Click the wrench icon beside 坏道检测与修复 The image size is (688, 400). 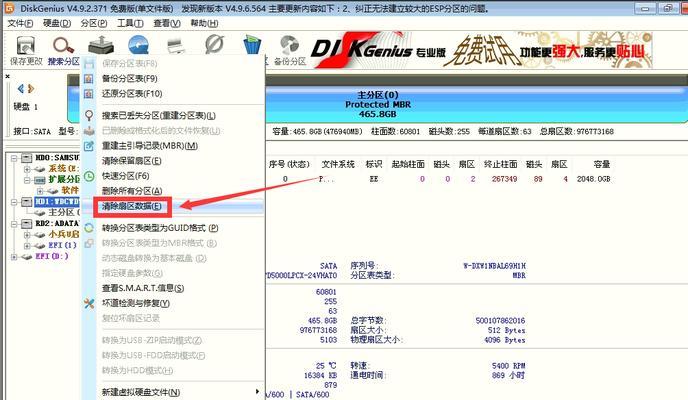click(89, 303)
